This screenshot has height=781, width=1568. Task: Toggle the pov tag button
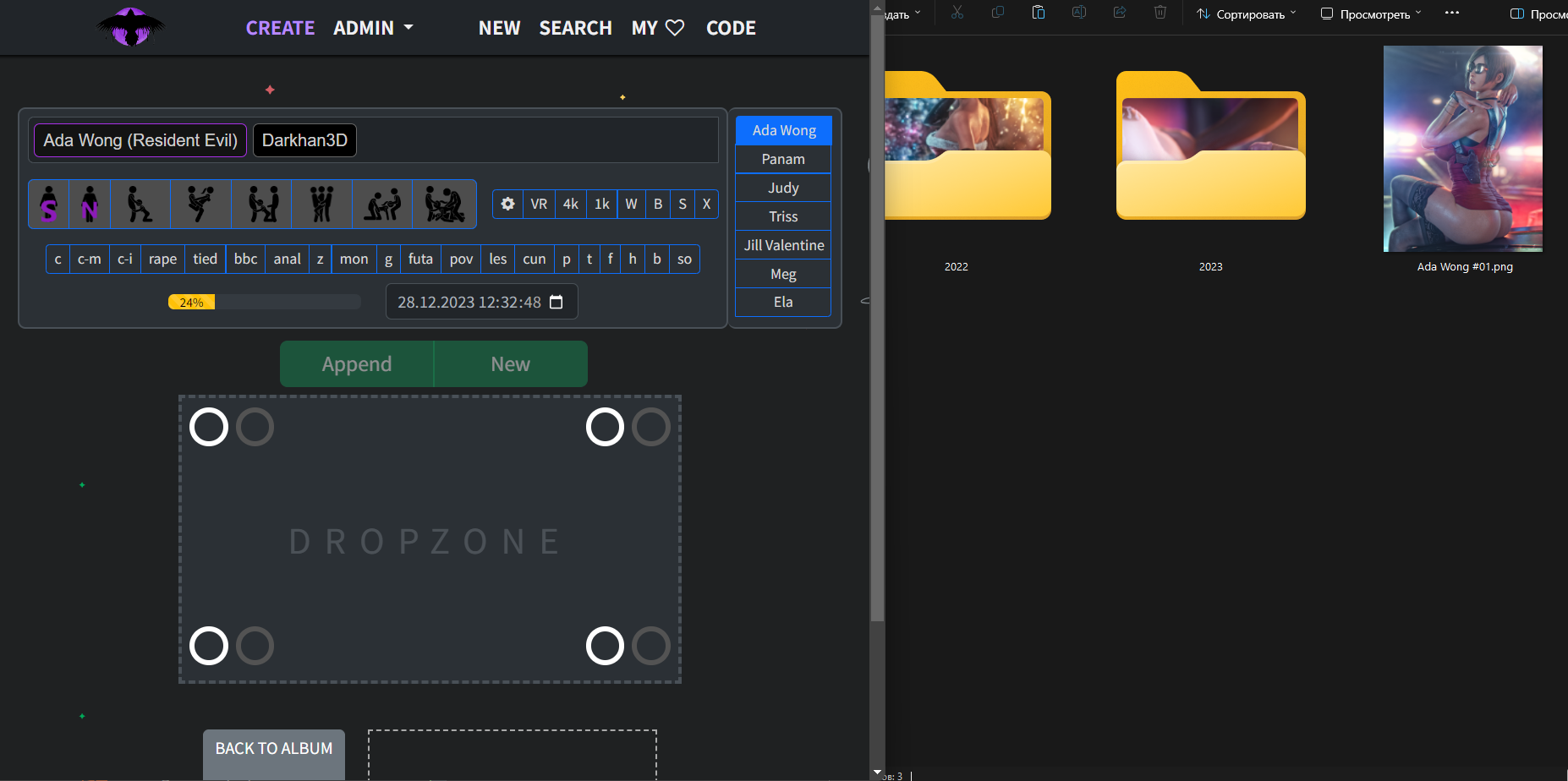click(461, 259)
